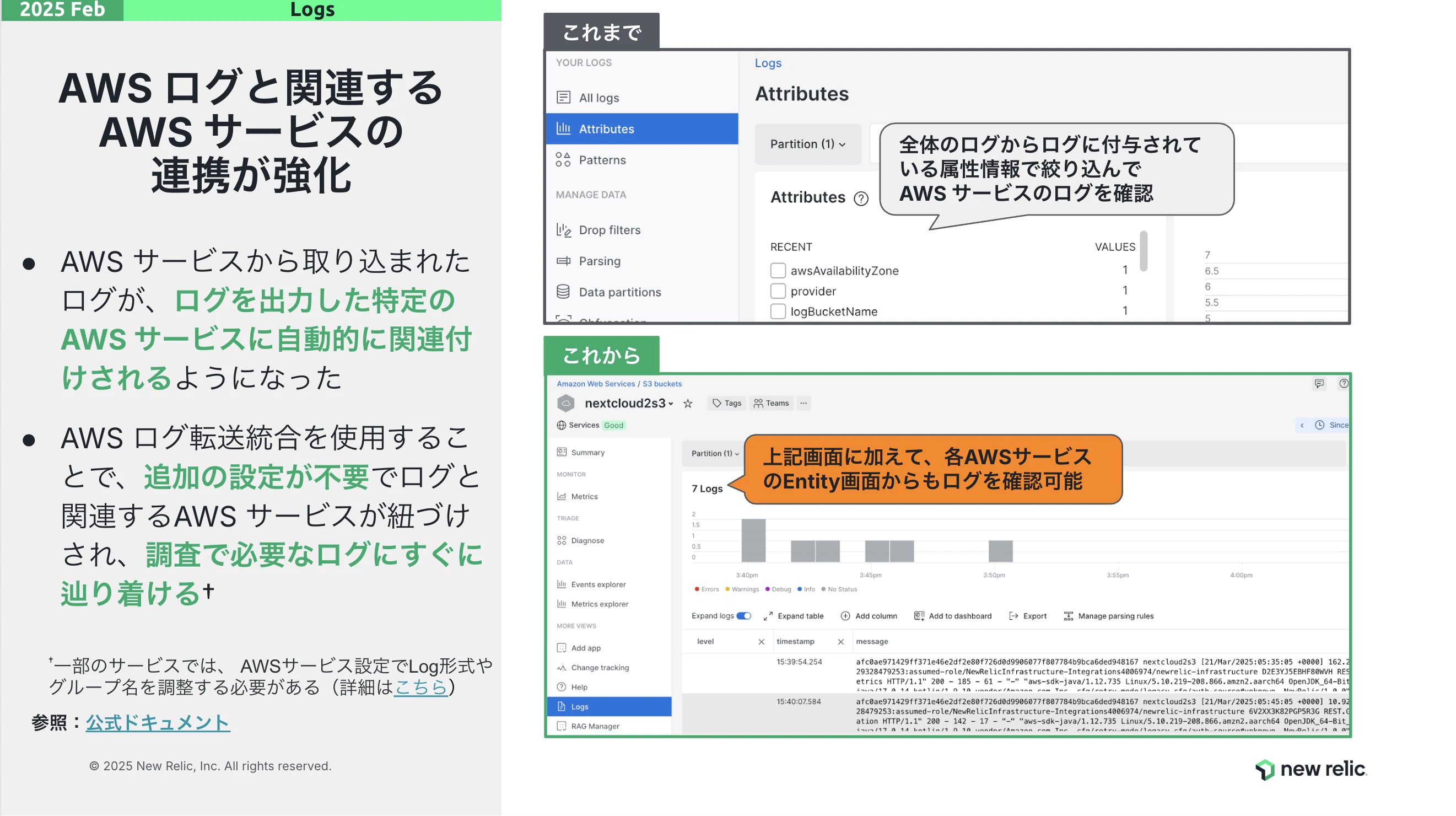Click the attribute list scrollbar thumb
Image resolution: width=1456 pixels, height=816 pixels.
[x=1144, y=251]
